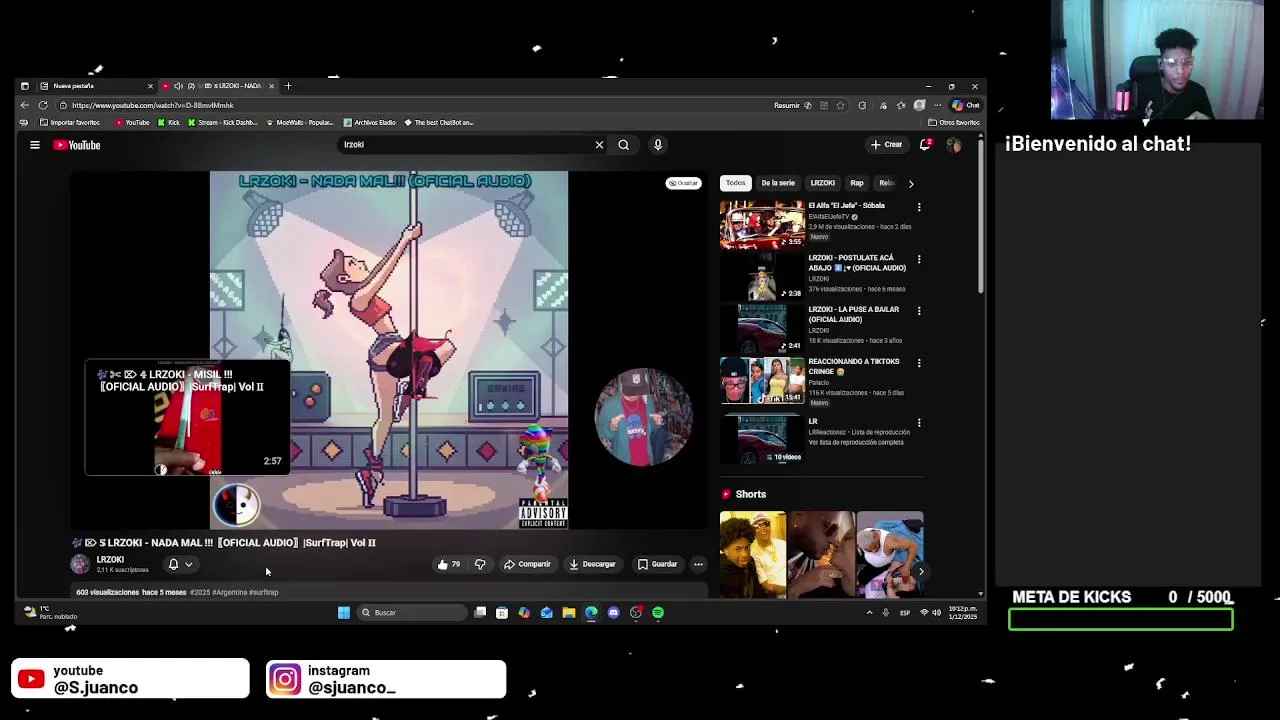Open a new browser tab
This screenshot has width=1280, height=720.
pyautogui.click(x=288, y=86)
